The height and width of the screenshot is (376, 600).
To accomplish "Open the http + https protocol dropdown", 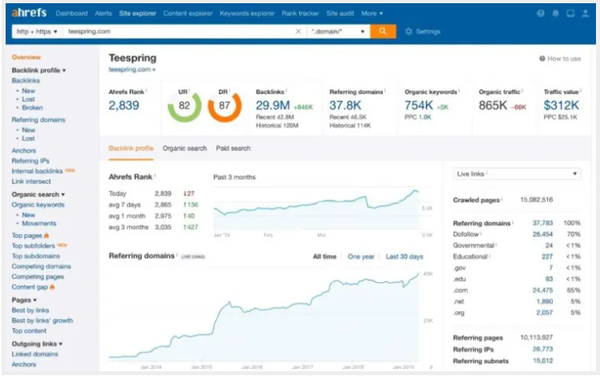I will click(37, 31).
